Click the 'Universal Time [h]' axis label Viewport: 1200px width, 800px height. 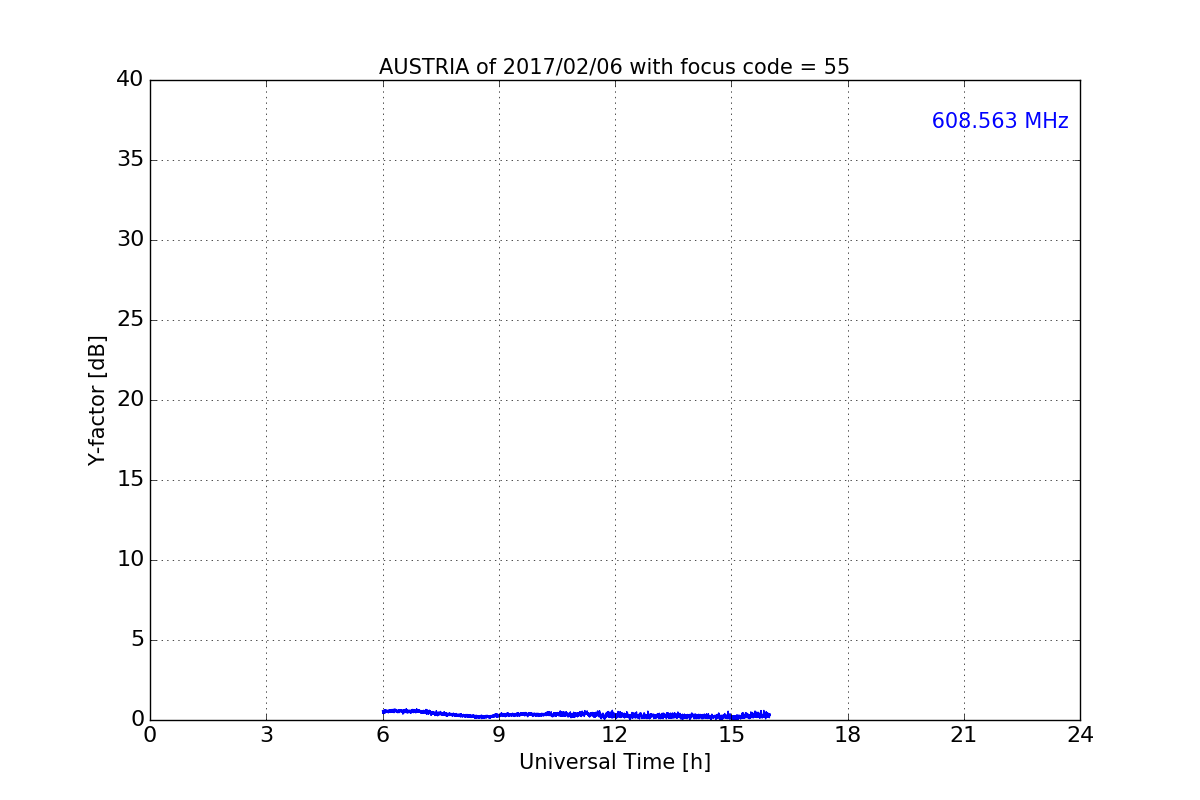click(x=615, y=762)
